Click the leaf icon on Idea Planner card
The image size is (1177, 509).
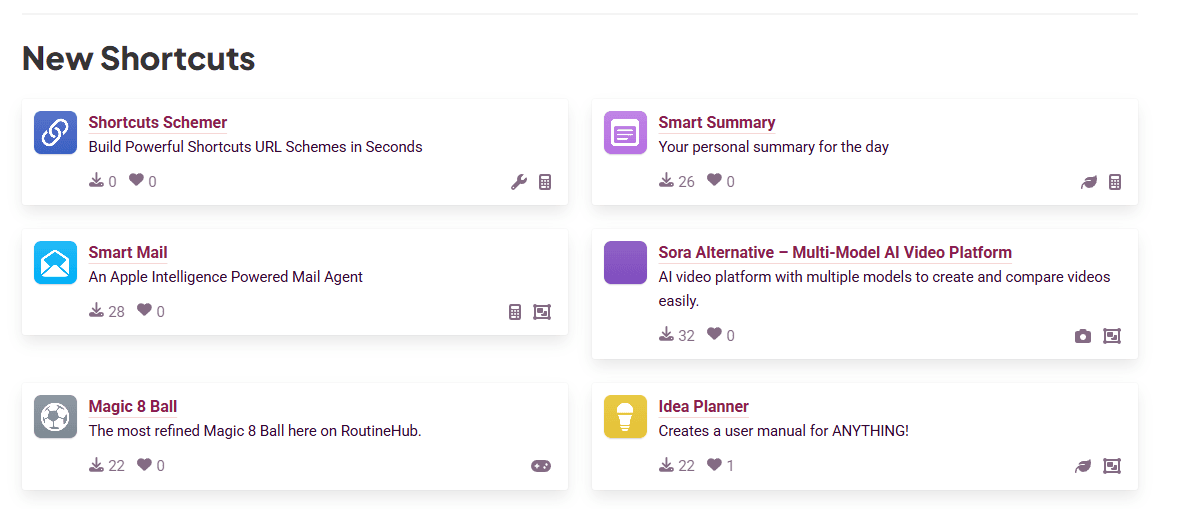click(1082, 466)
